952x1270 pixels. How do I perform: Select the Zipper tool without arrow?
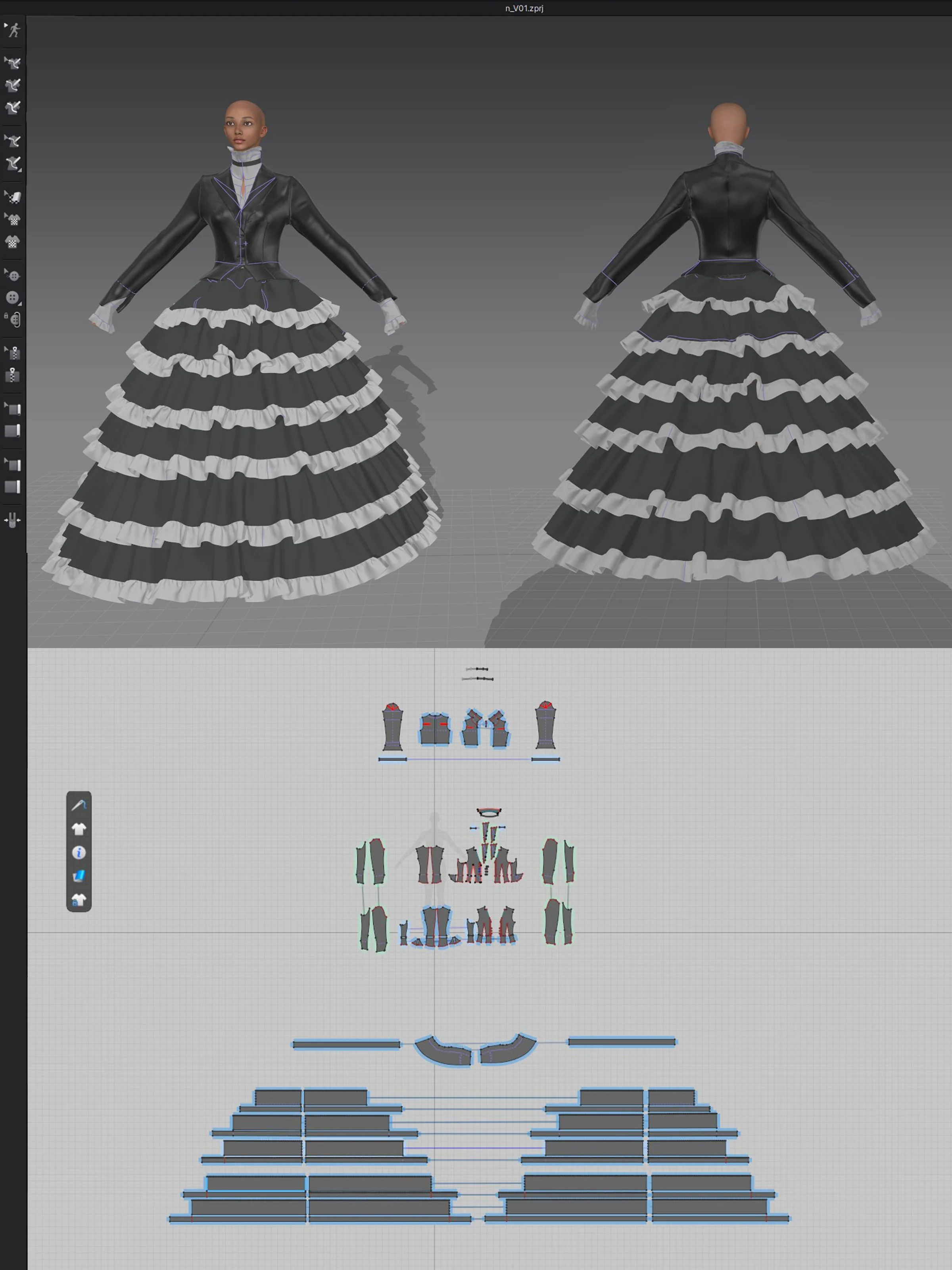pos(13,375)
